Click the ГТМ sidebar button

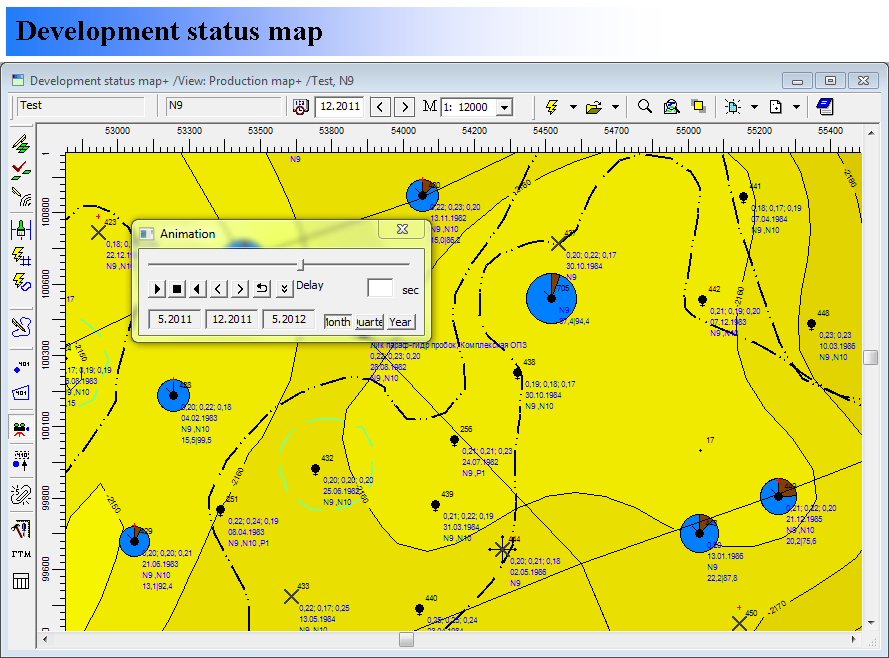21,554
